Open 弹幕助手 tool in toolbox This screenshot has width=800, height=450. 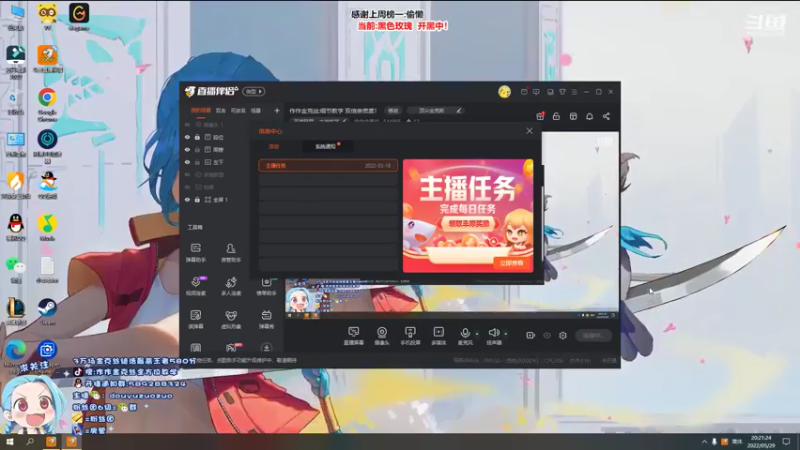tap(196, 253)
